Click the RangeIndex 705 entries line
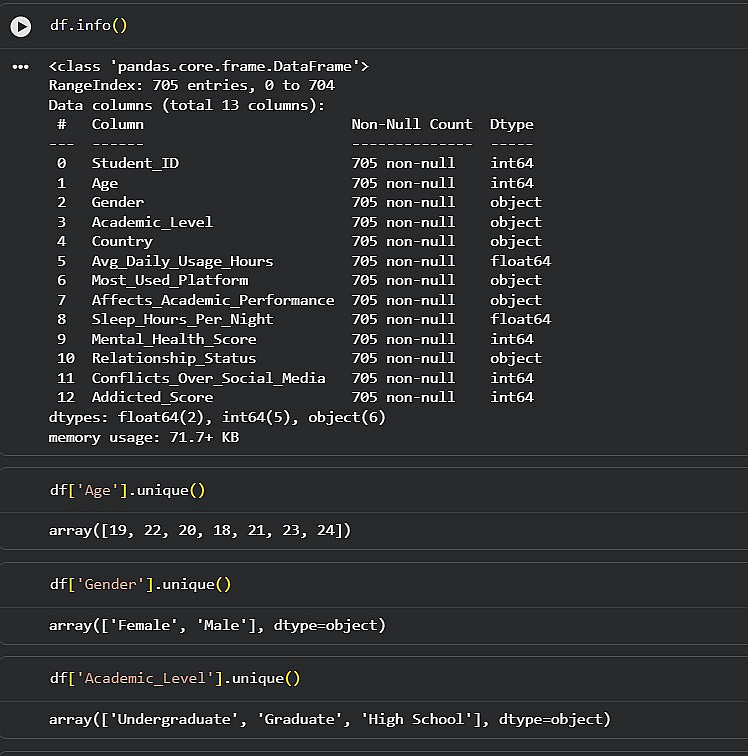Image resolution: width=748 pixels, height=756 pixels. point(191,86)
